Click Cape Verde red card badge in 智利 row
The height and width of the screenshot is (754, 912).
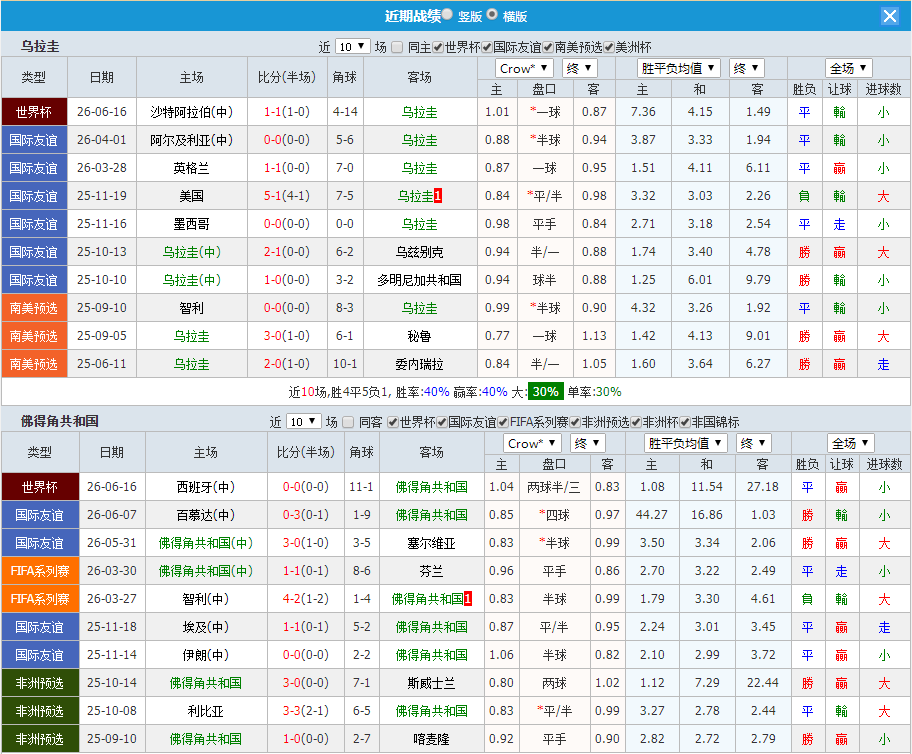(468, 599)
